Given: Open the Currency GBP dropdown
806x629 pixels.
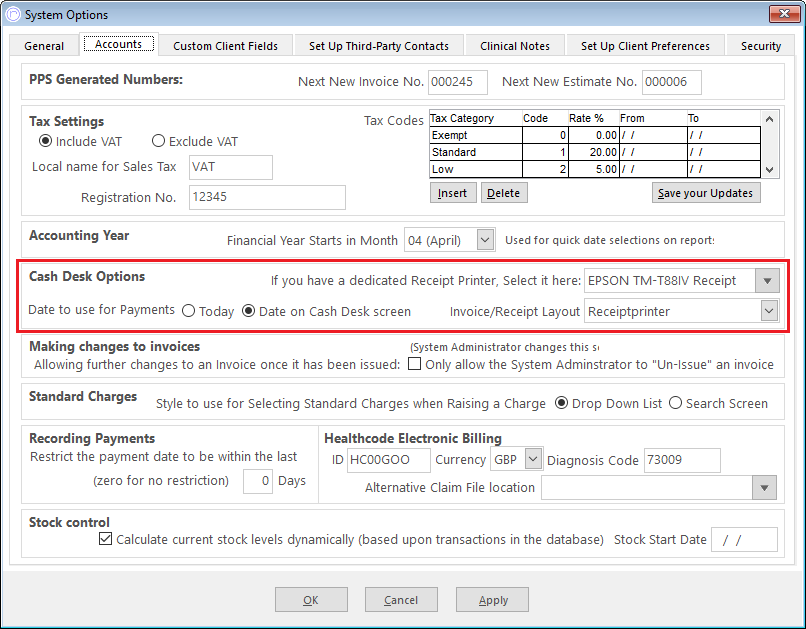Looking at the screenshot, I should coord(534,459).
